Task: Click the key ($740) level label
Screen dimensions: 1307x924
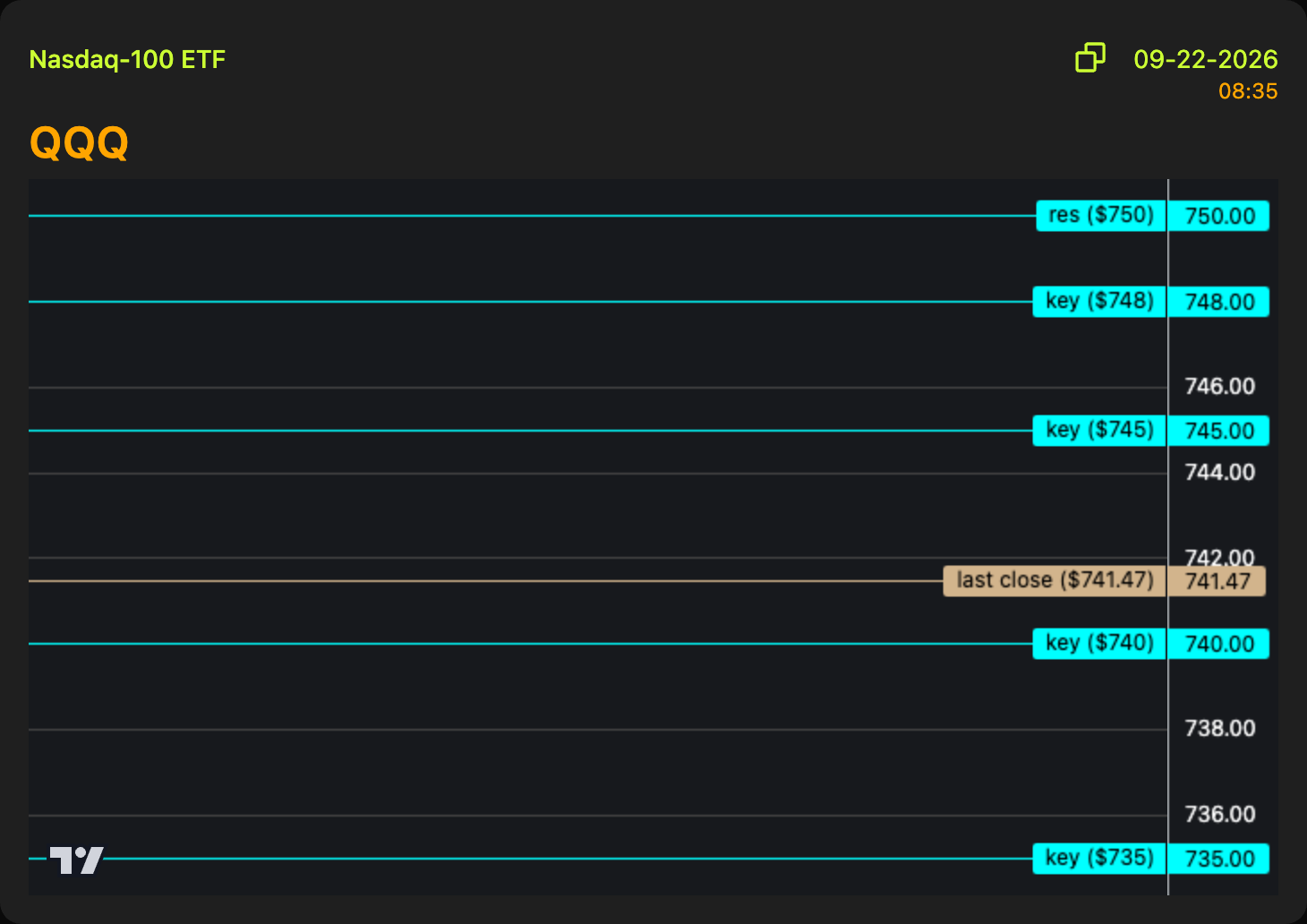Action: (x=1099, y=644)
